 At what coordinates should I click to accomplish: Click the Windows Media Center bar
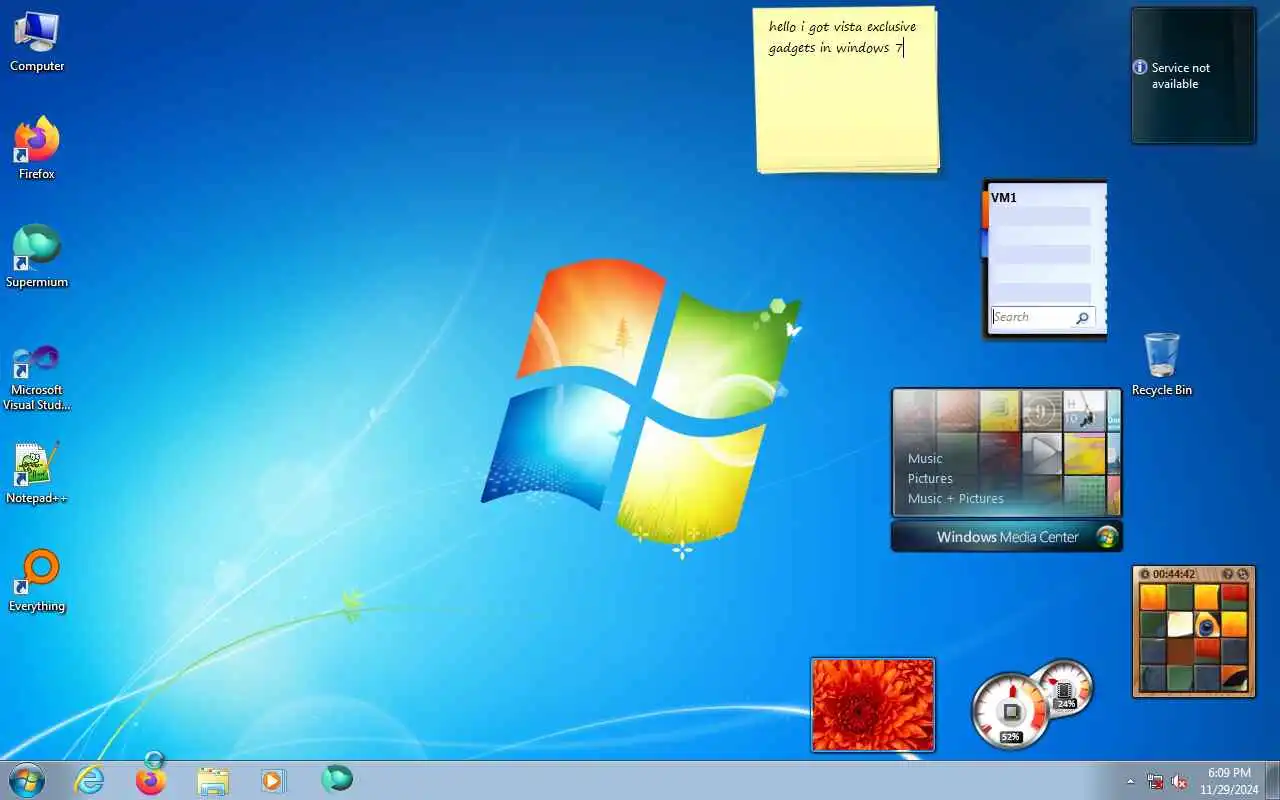click(1007, 537)
